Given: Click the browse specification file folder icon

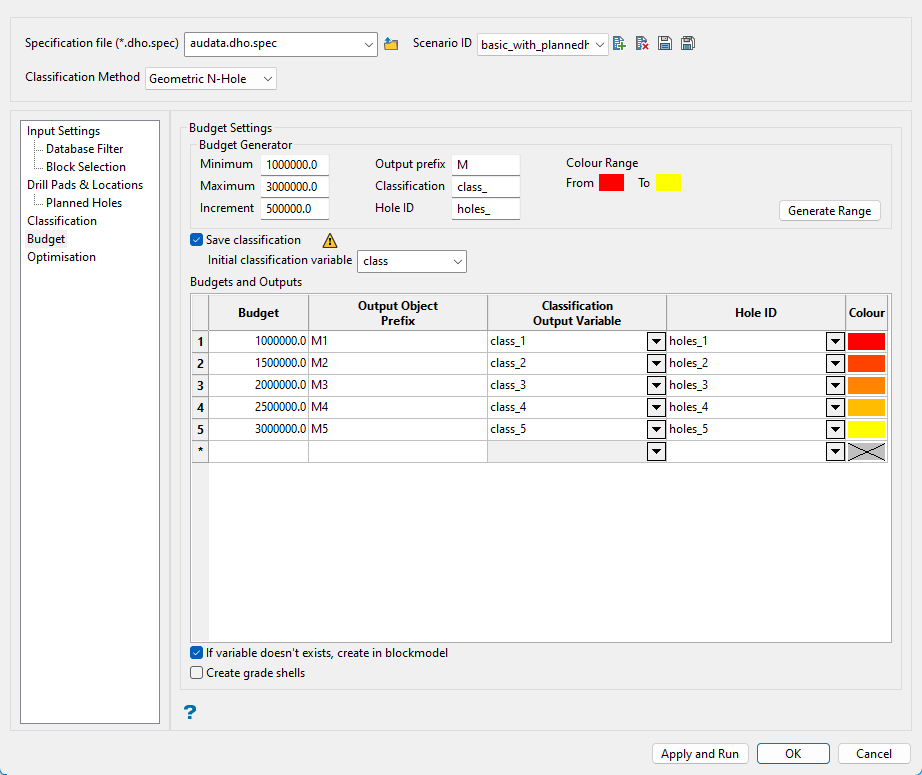Looking at the screenshot, I should pyautogui.click(x=391, y=44).
